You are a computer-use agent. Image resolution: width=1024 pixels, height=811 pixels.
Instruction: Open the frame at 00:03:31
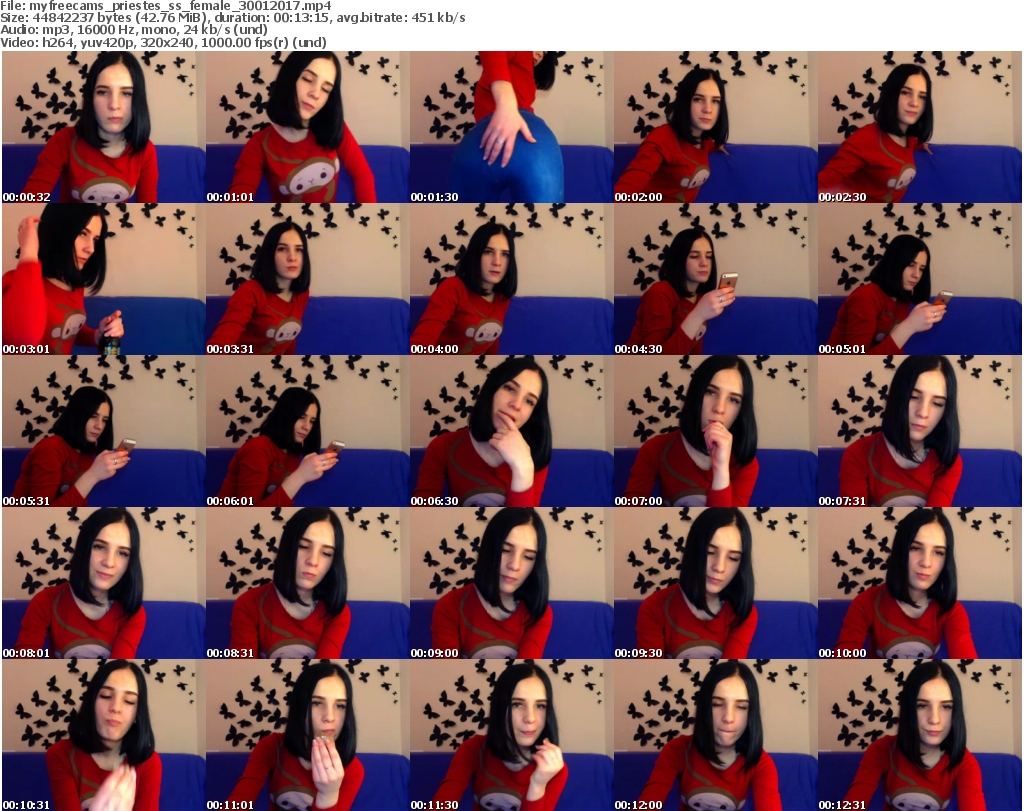point(308,279)
